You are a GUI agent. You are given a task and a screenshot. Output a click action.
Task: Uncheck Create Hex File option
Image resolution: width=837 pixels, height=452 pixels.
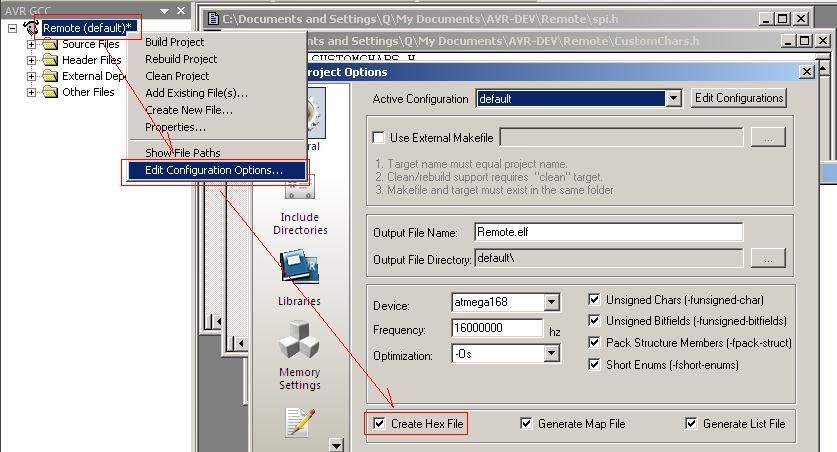tap(379, 423)
